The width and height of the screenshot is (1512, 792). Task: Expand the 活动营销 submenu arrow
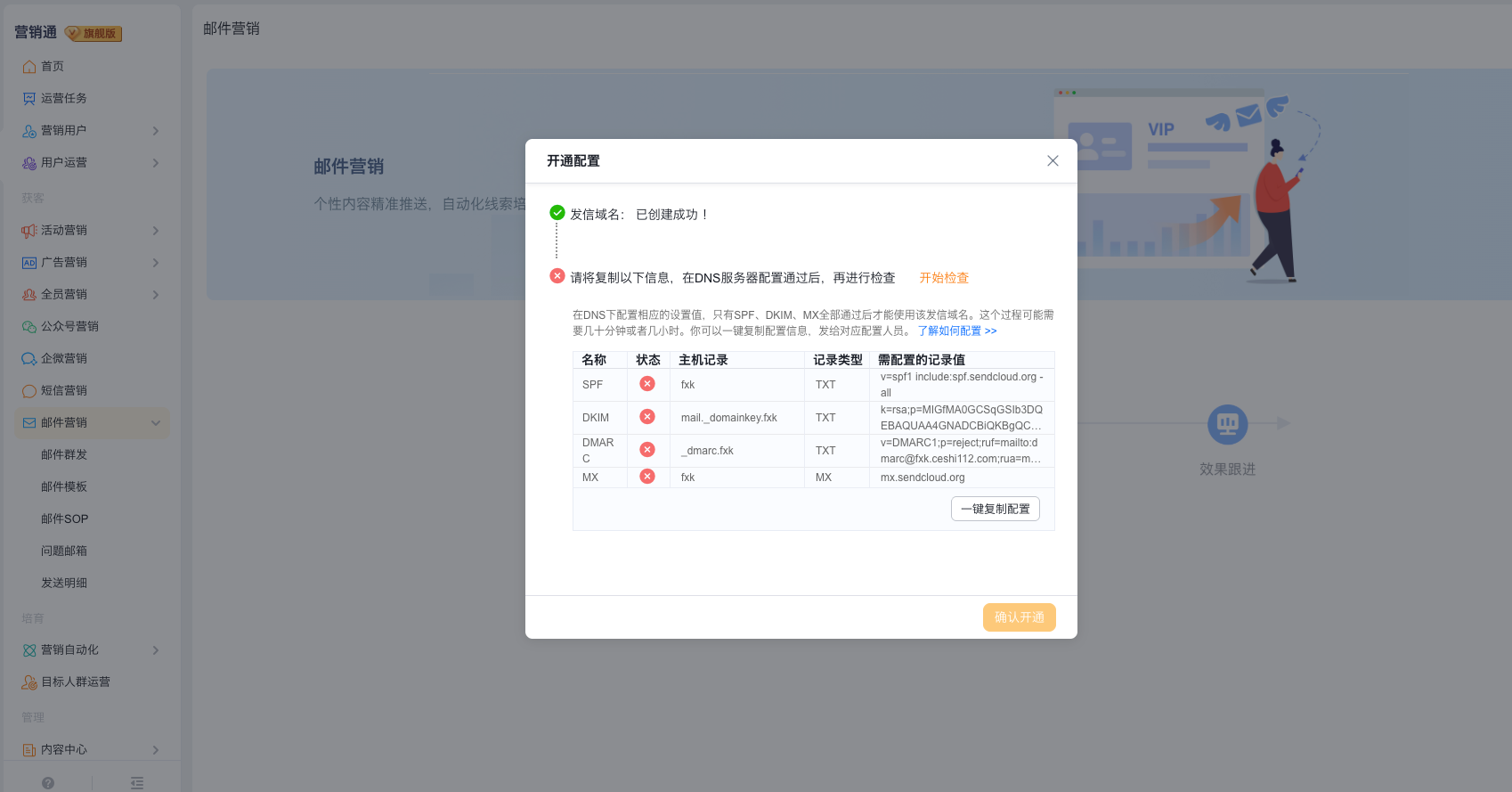tap(156, 231)
